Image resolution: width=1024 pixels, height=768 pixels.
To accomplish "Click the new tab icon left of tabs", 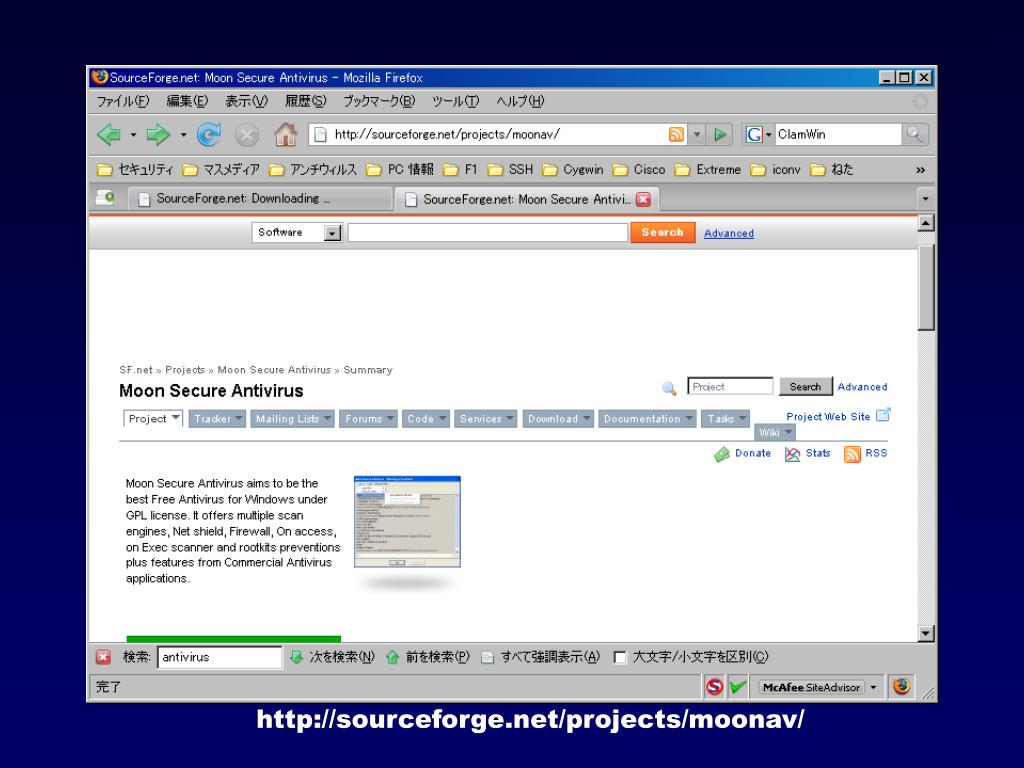I will coord(105,198).
